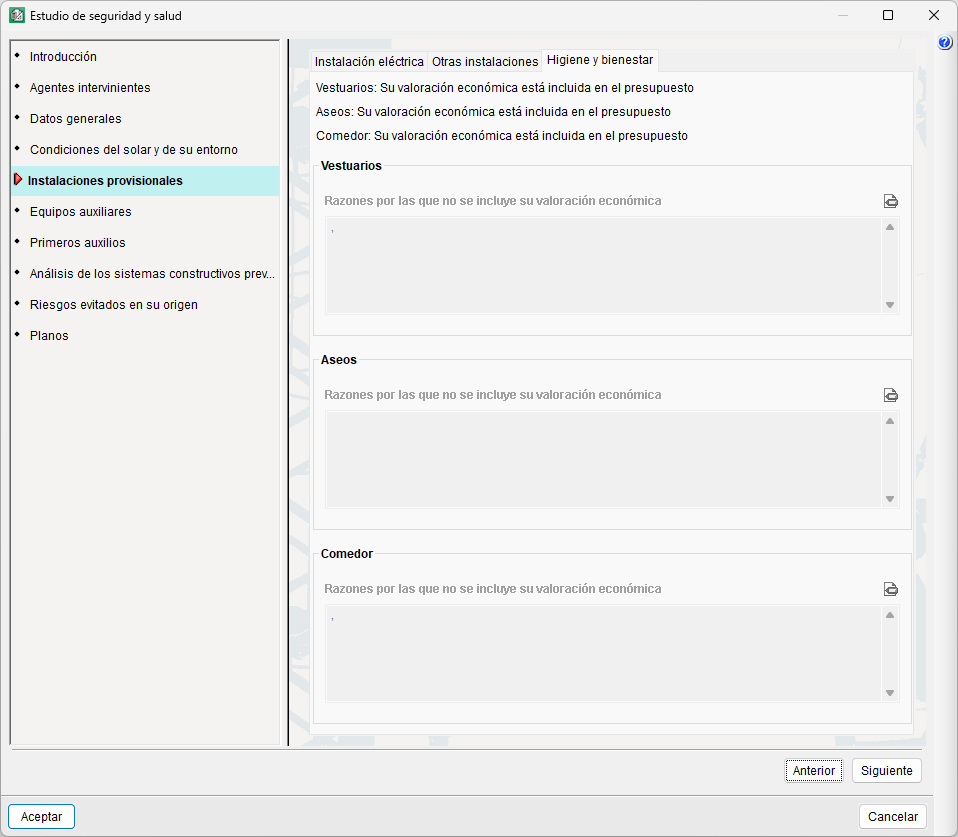The width and height of the screenshot is (958, 837).
Task: Click the 'Aseos: Su valoración económica' summary line
Action: (x=493, y=112)
